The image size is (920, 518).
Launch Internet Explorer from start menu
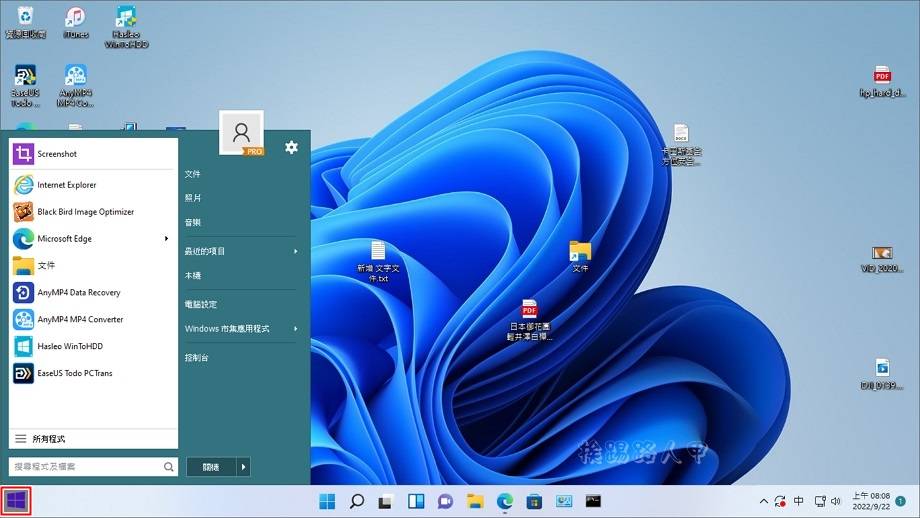(66, 185)
